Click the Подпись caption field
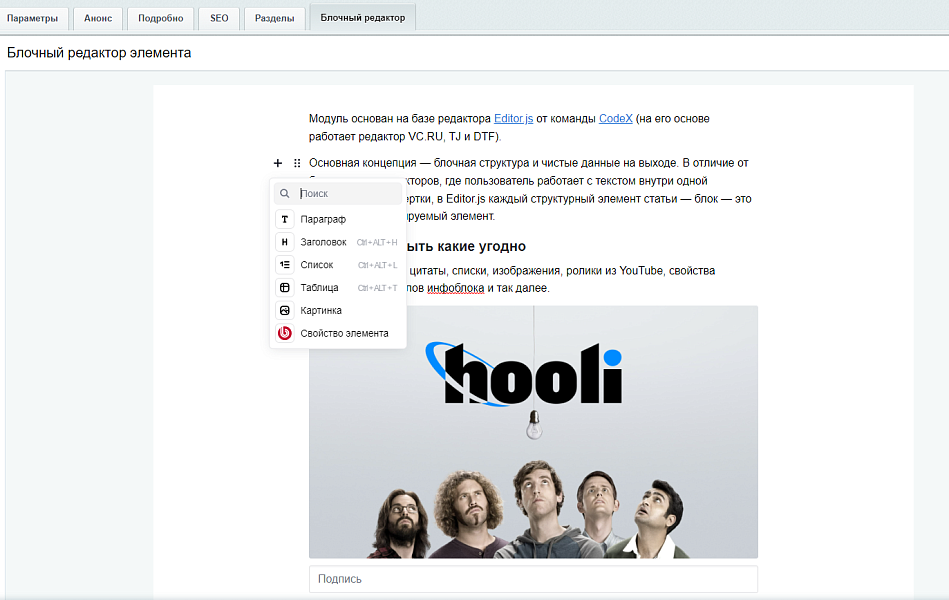 click(x=533, y=579)
